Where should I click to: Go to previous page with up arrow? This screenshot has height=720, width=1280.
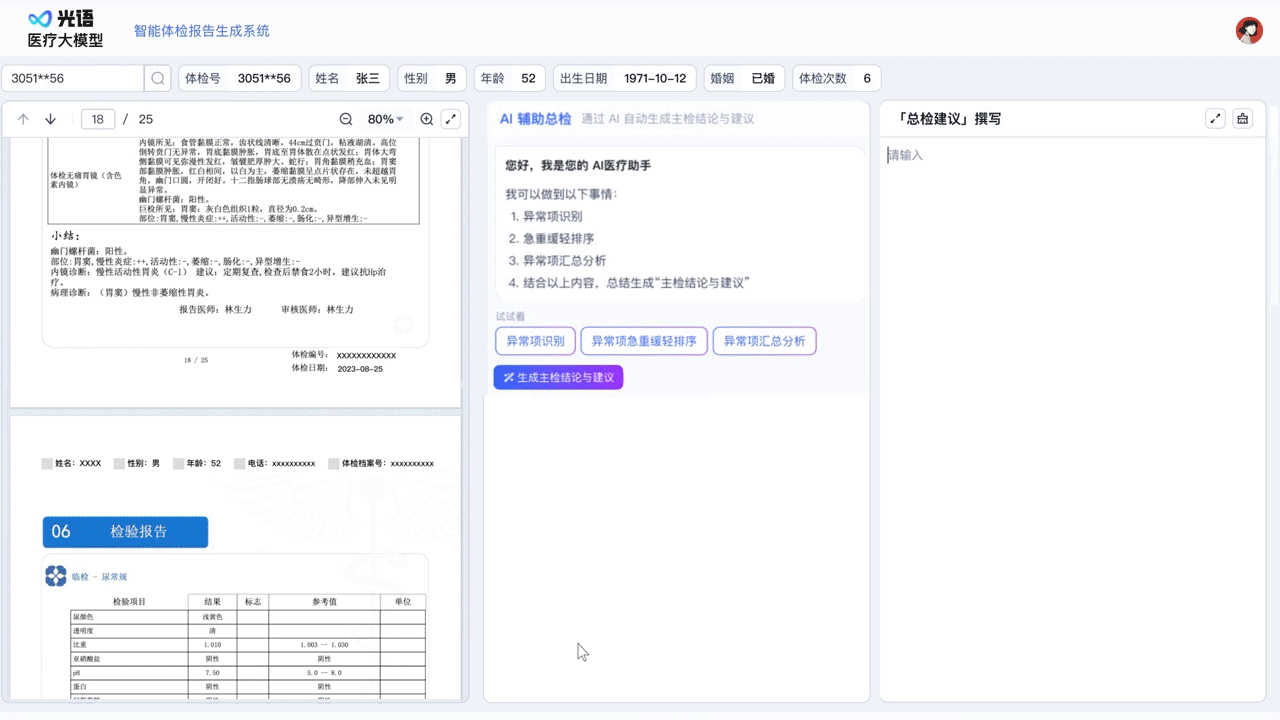pyautogui.click(x=23, y=119)
